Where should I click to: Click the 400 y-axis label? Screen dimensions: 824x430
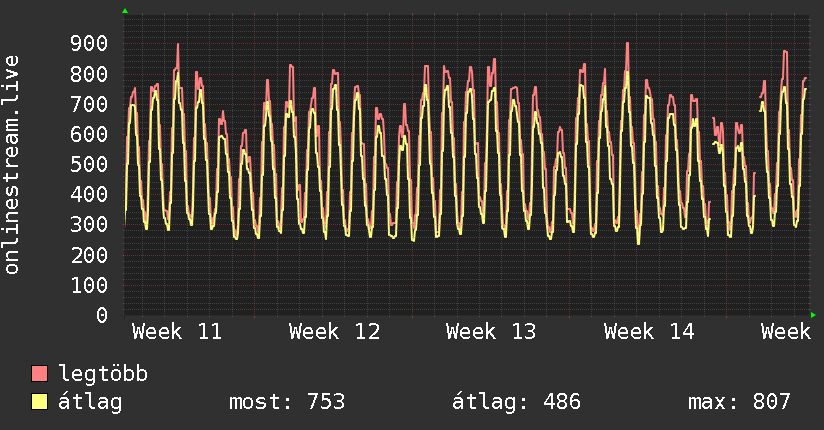point(89,194)
